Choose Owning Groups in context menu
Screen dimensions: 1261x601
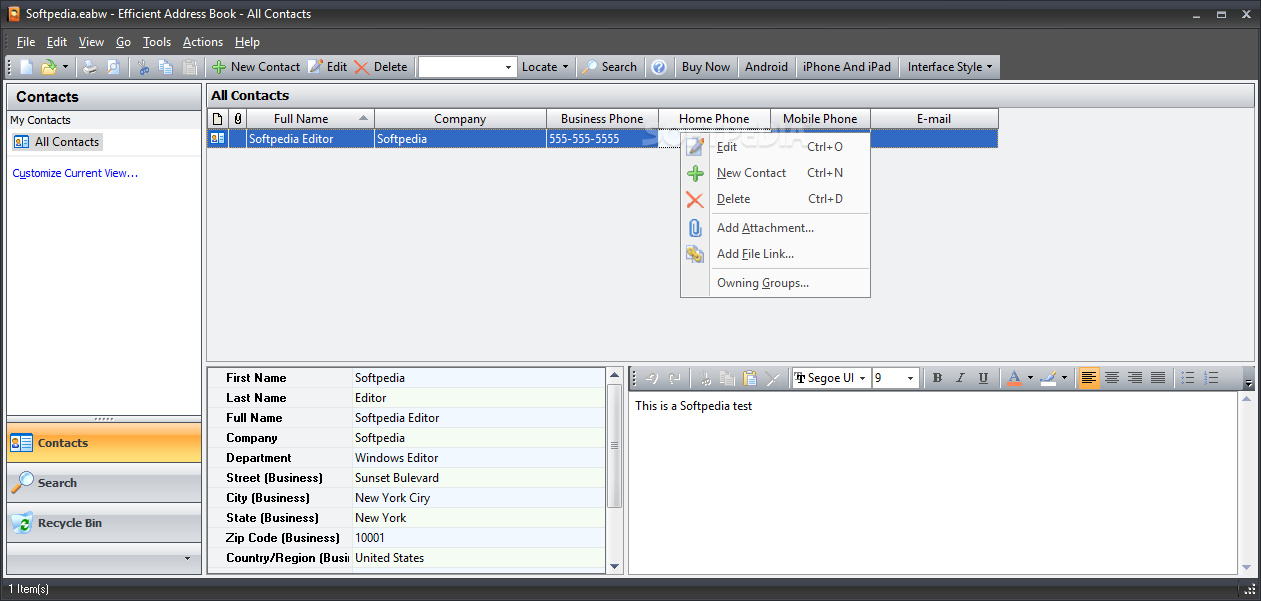[x=775, y=283]
